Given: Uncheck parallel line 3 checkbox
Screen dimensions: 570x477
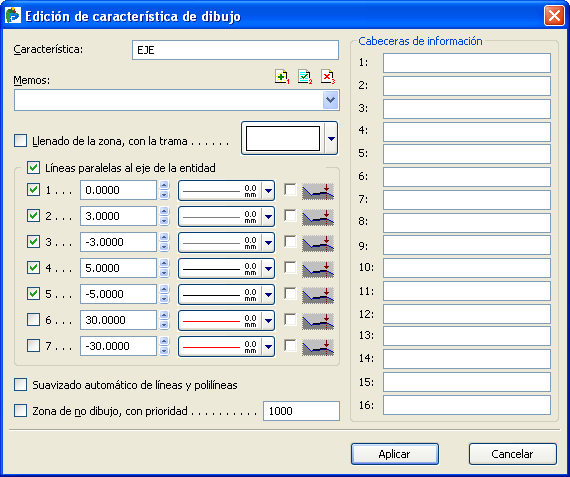Looking at the screenshot, I should (x=33, y=241).
